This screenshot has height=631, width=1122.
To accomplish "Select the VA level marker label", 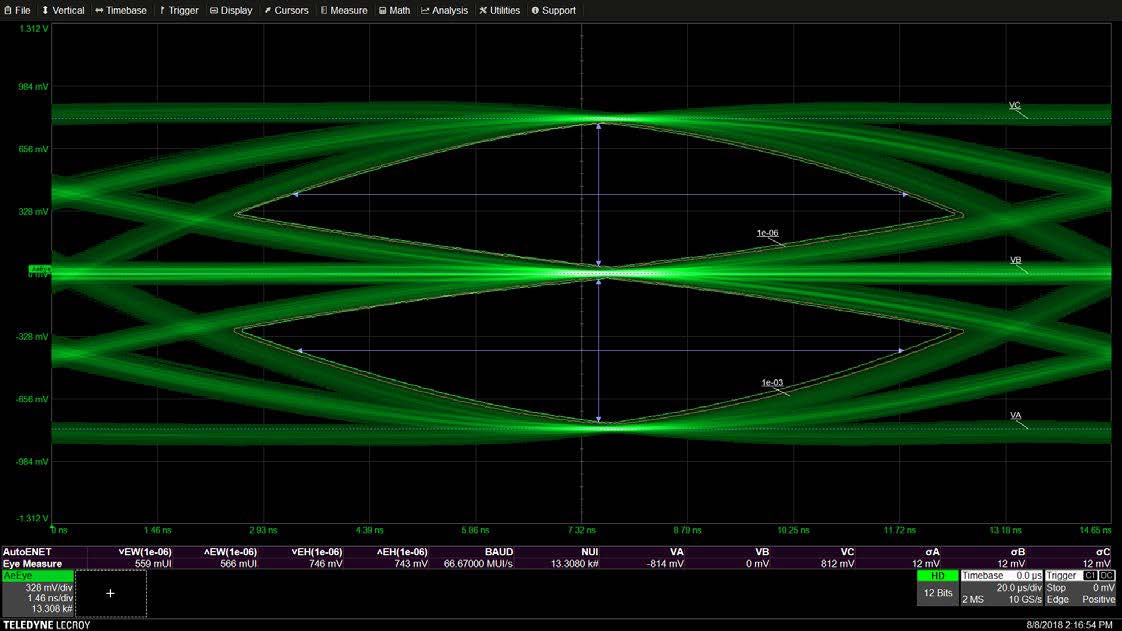I will [x=1015, y=415].
